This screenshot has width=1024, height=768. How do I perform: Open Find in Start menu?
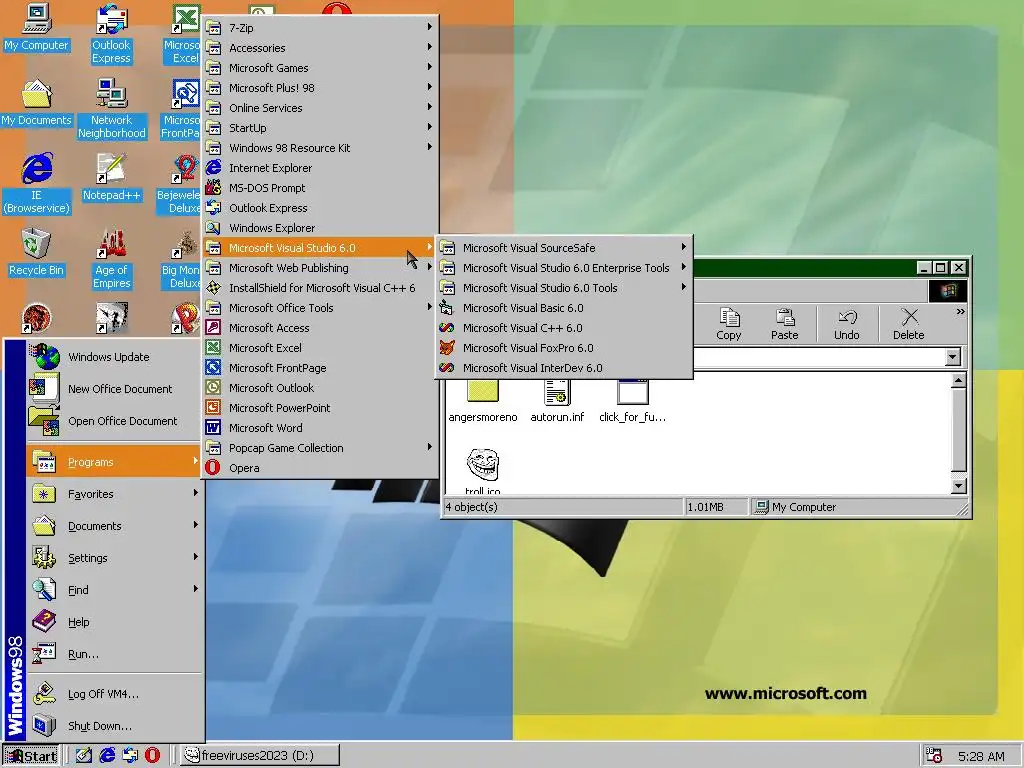tap(113, 590)
